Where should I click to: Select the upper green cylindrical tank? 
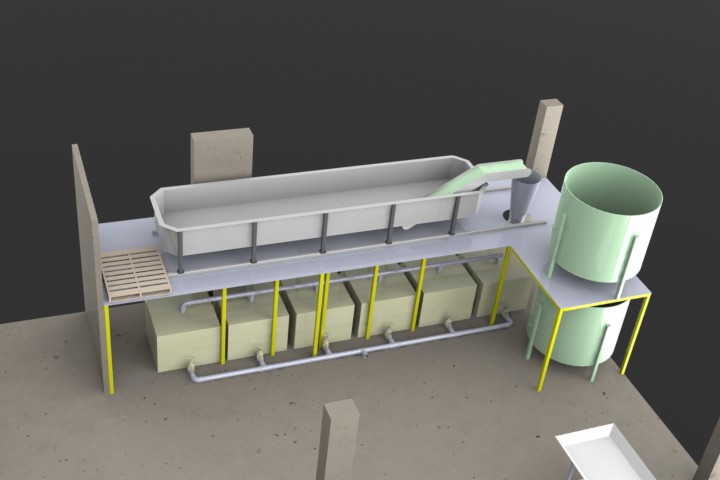[607, 221]
